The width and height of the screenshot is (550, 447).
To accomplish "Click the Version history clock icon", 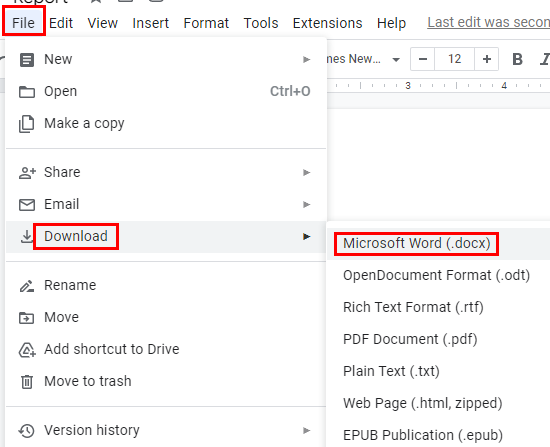I will coord(27,431).
